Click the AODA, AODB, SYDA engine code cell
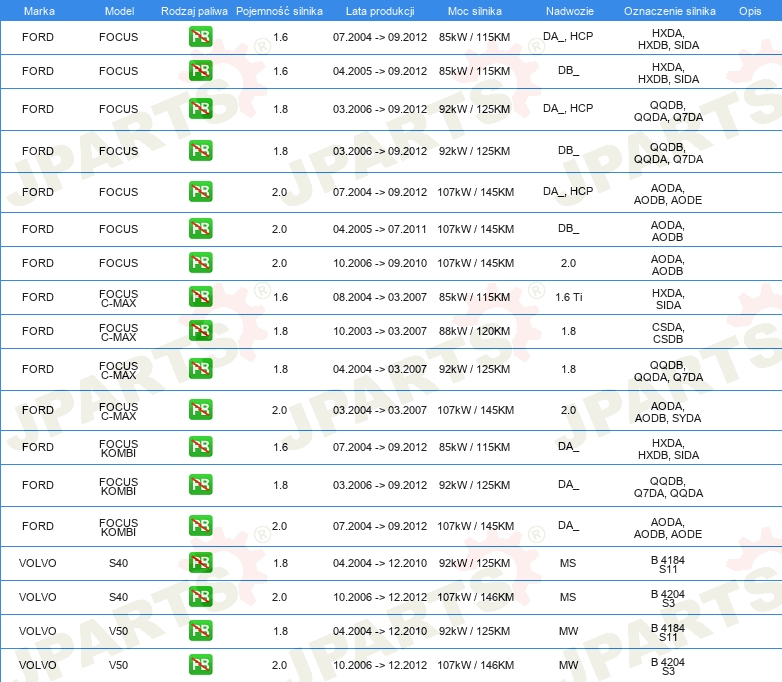 [668, 412]
